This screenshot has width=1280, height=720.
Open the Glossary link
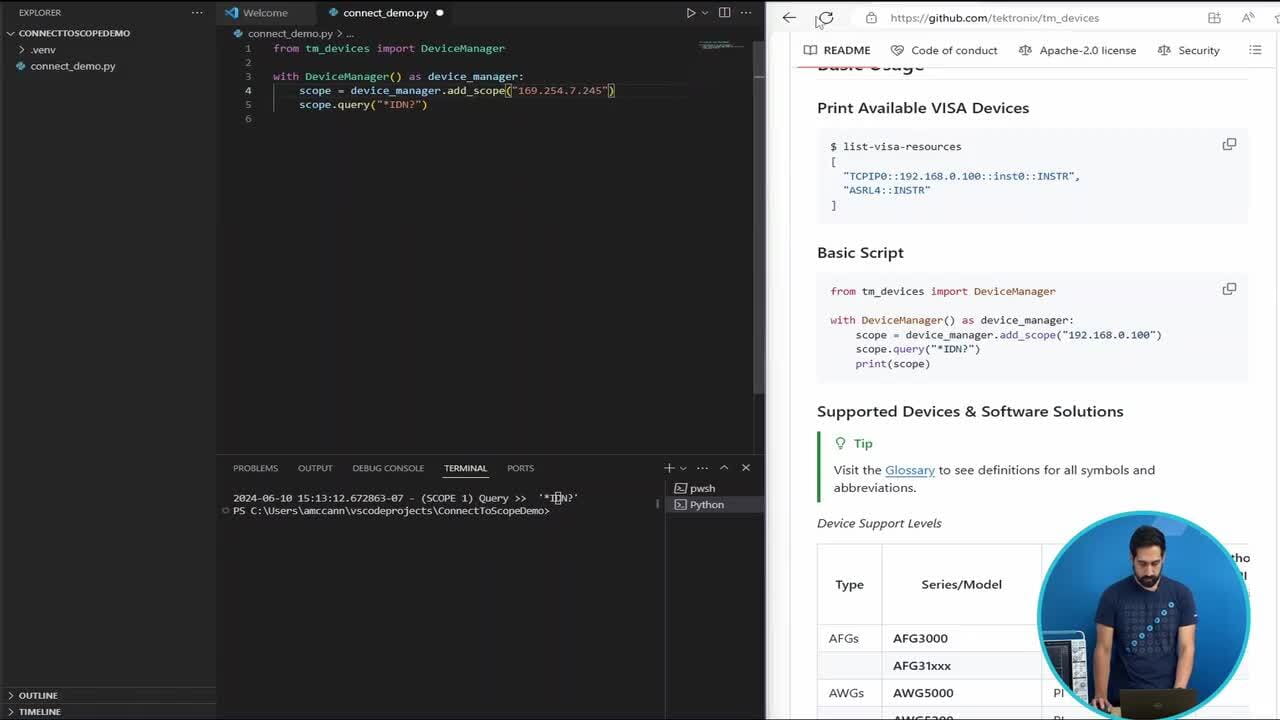coord(909,470)
